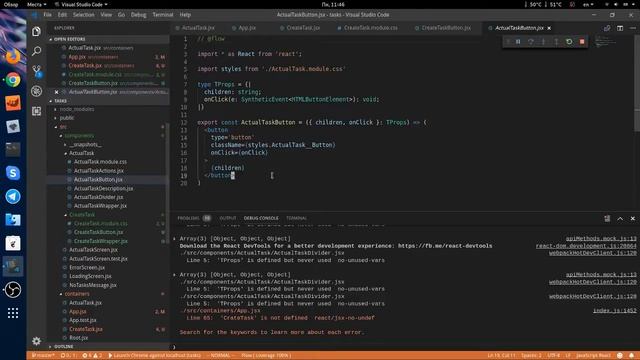The height and width of the screenshot is (360, 640).
Task: Stop the debug session
Action: 582,42
